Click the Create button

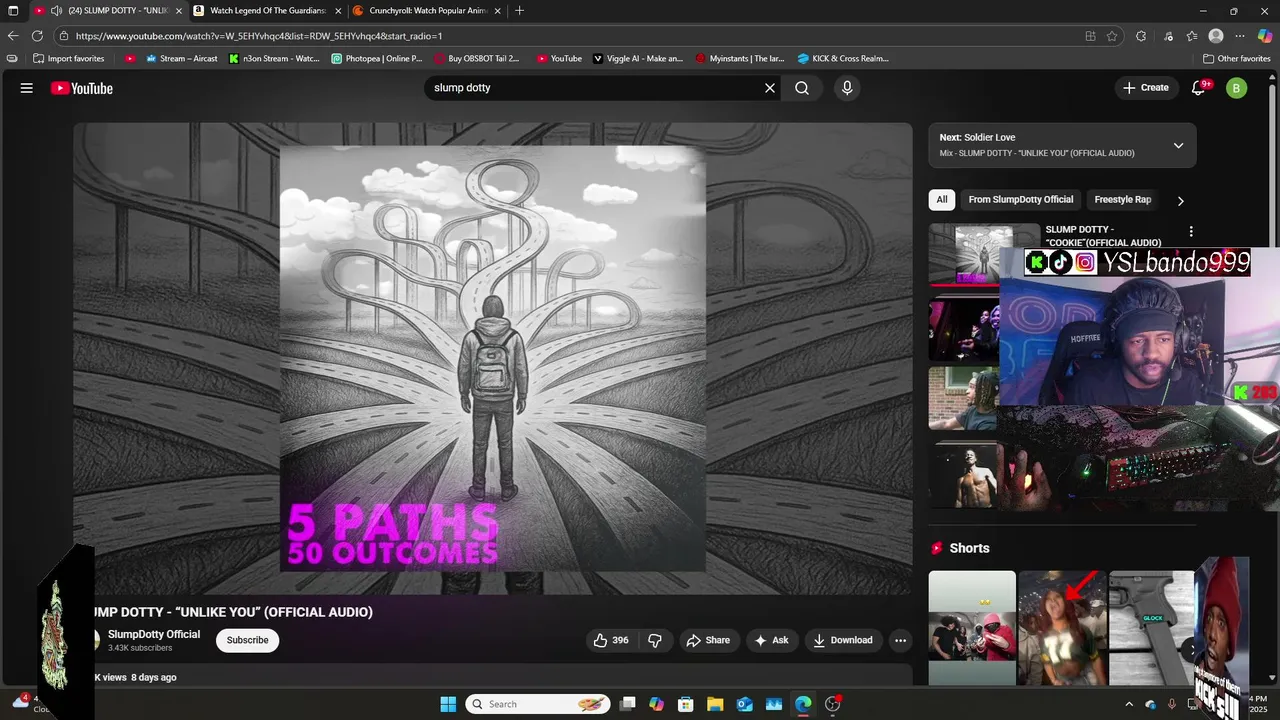pyautogui.click(x=1145, y=88)
